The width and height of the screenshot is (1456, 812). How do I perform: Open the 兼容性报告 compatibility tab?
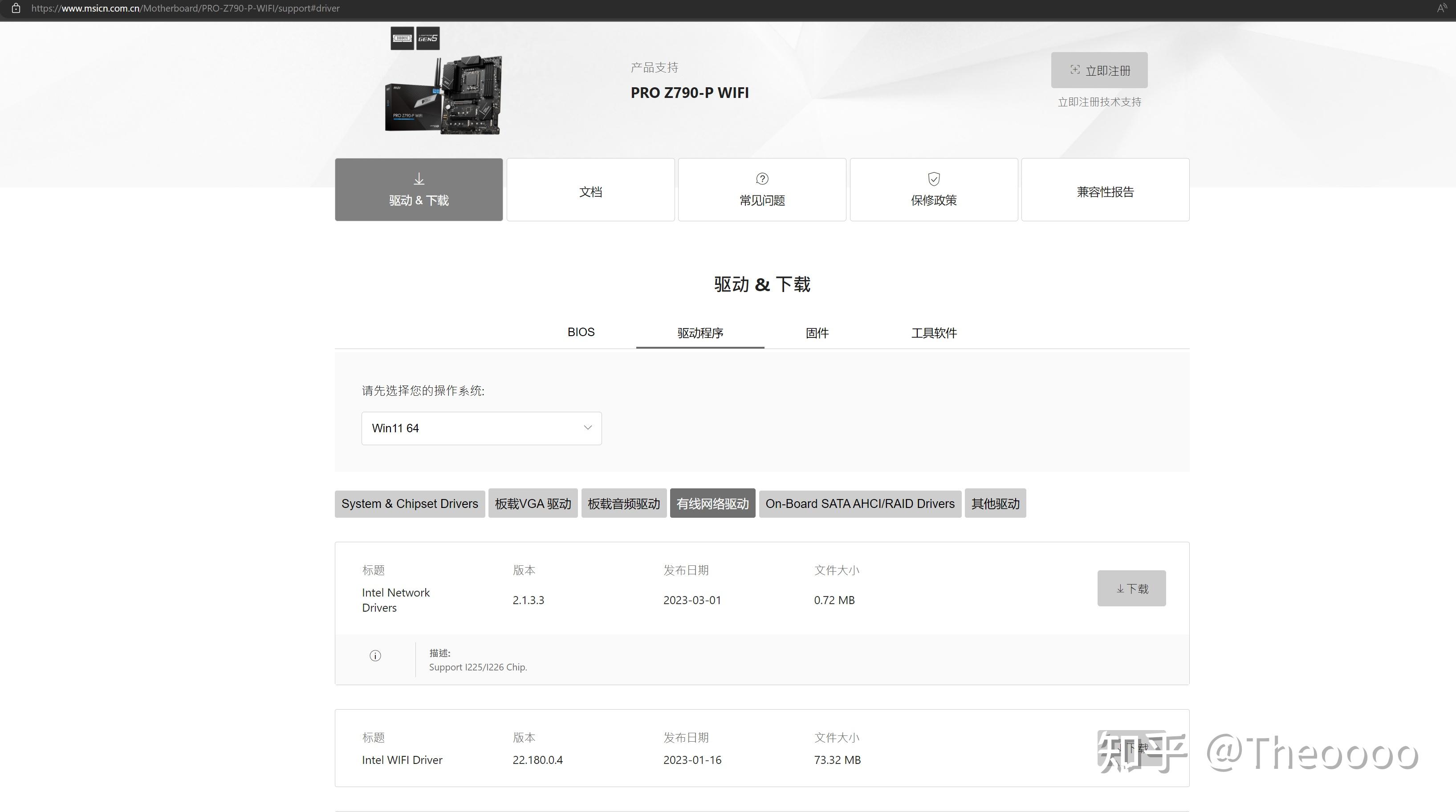(x=1105, y=190)
